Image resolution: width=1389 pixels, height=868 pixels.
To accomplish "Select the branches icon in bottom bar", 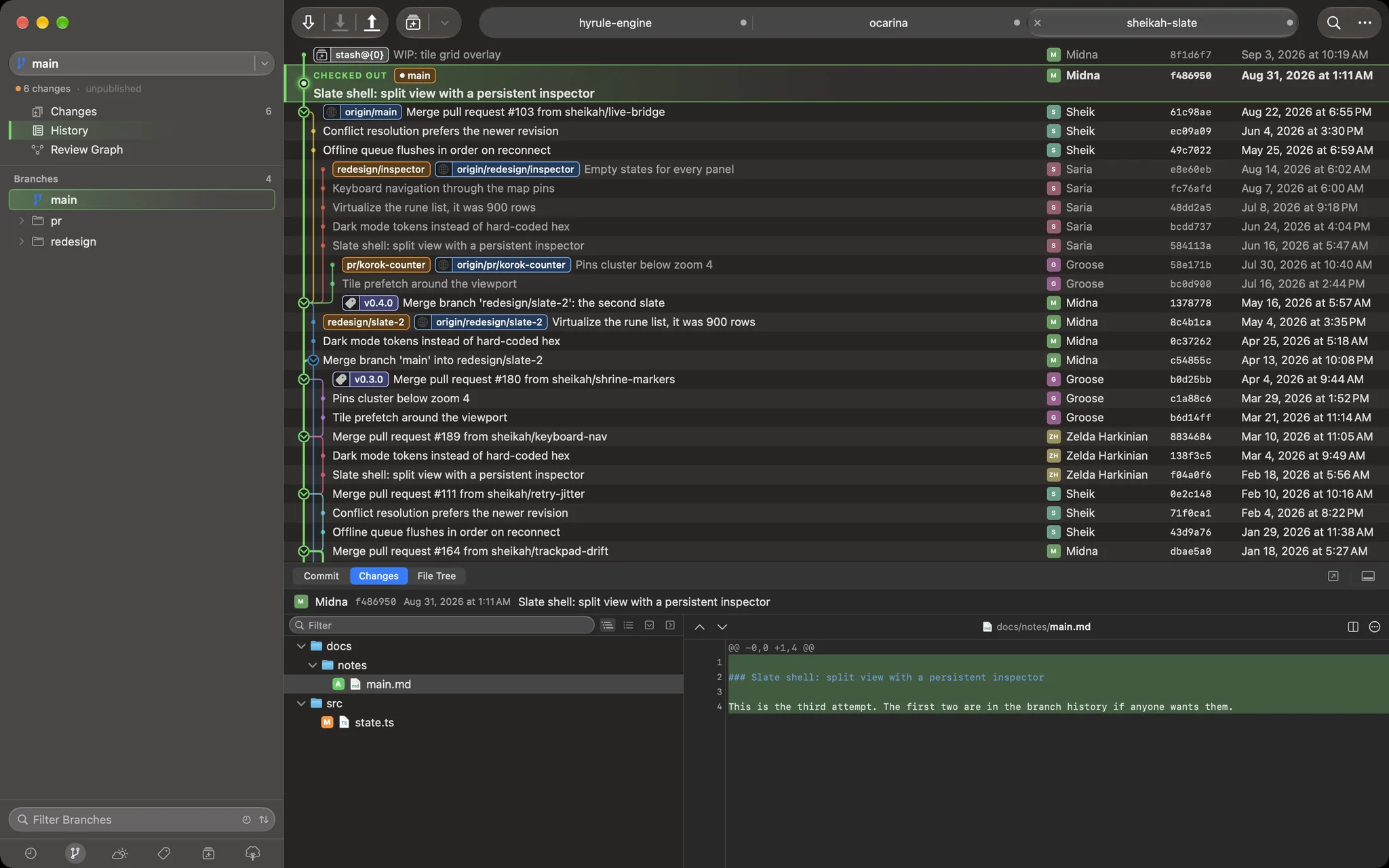I will (75, 853).
